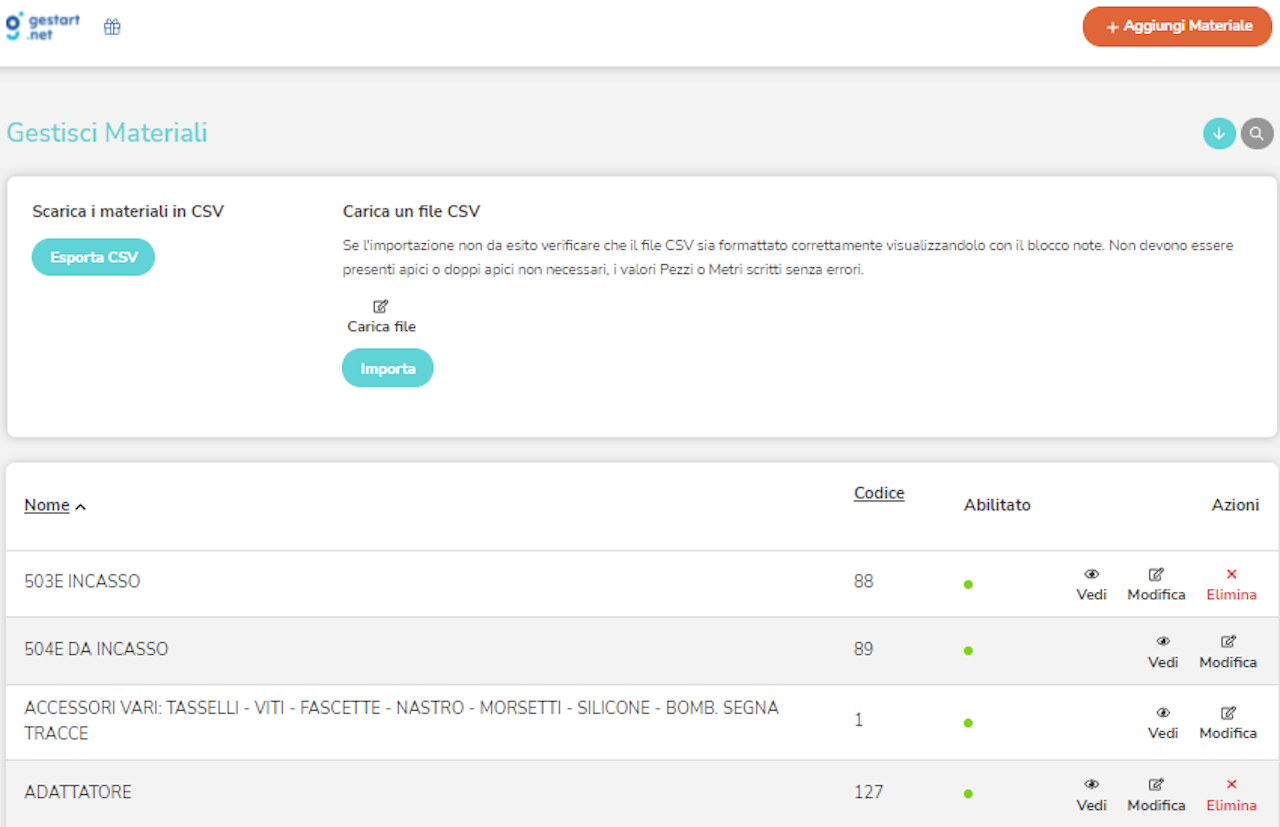This screenshot has height=827, width=1280.
Task: Delete the 503E INCASSO material
Action: [x=1231, y=584]
